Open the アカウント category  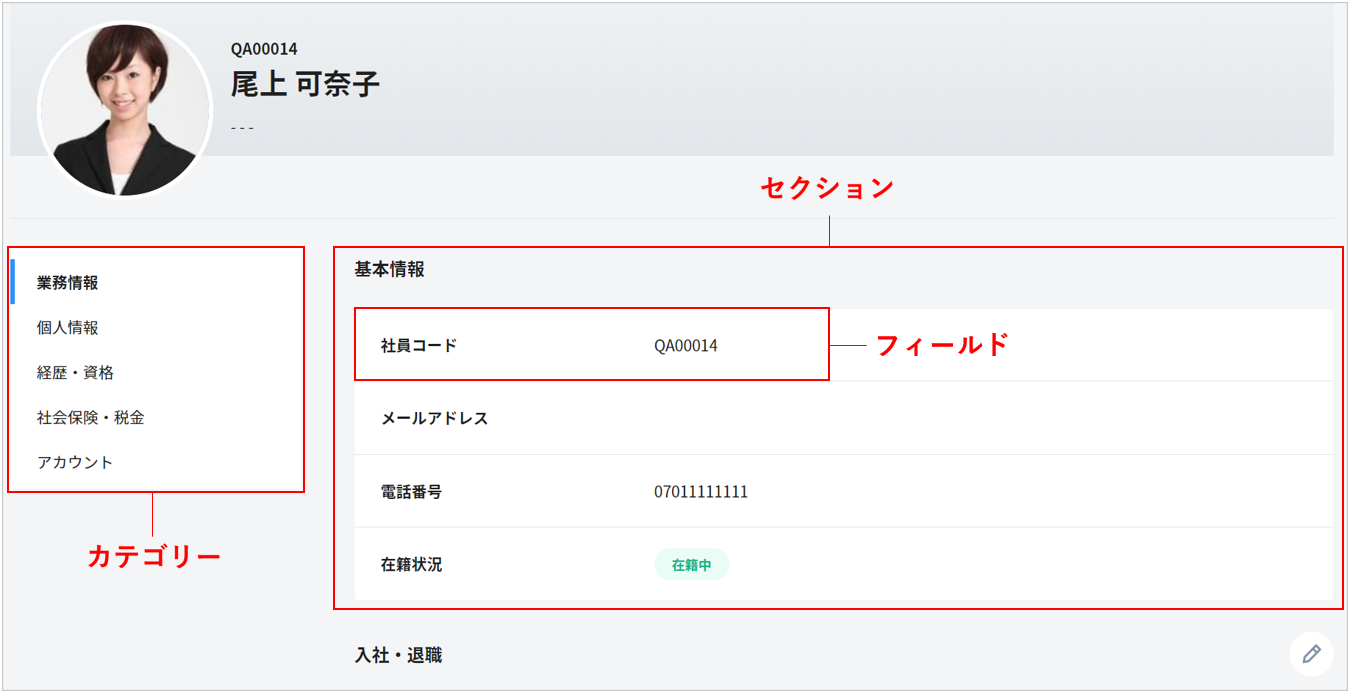coord(75,463)
